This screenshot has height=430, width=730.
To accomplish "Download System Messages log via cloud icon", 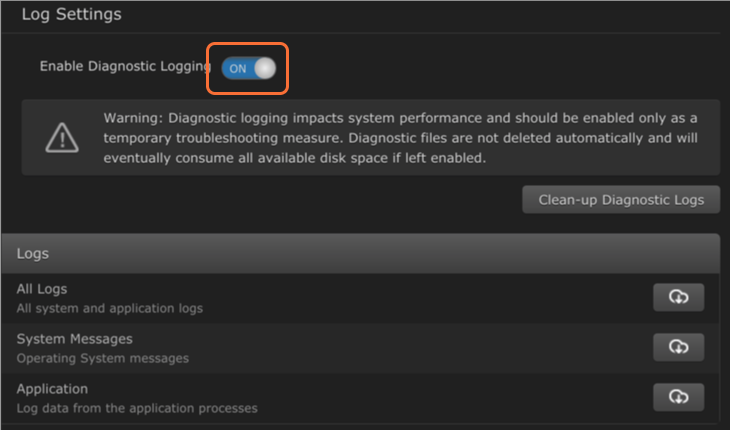I will [x=678, y=346].
